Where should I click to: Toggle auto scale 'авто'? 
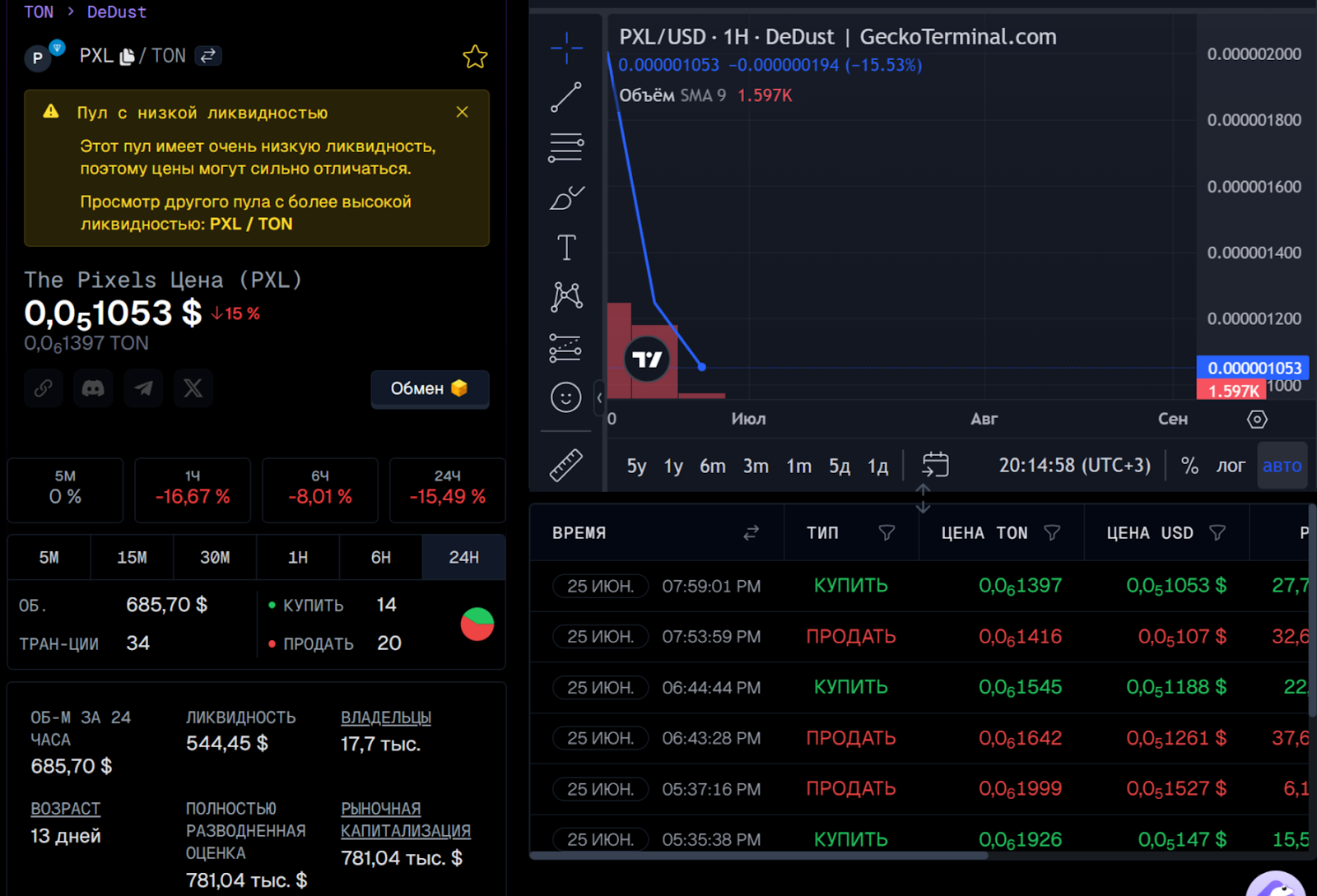1282,466
